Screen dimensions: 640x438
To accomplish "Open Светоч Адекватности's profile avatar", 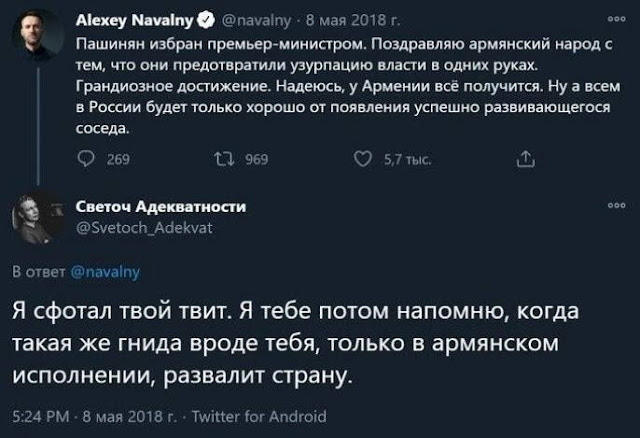I will 37,215.
